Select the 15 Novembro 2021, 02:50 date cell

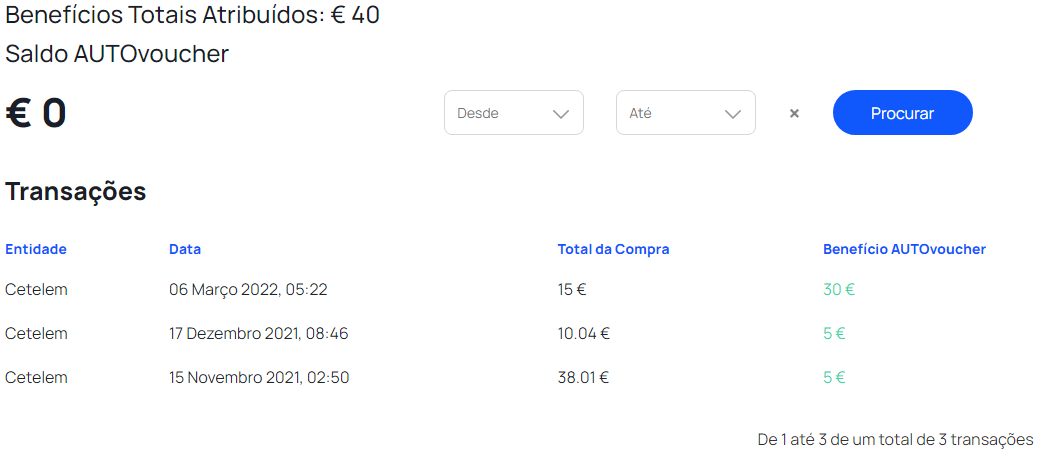coord(259,378)
